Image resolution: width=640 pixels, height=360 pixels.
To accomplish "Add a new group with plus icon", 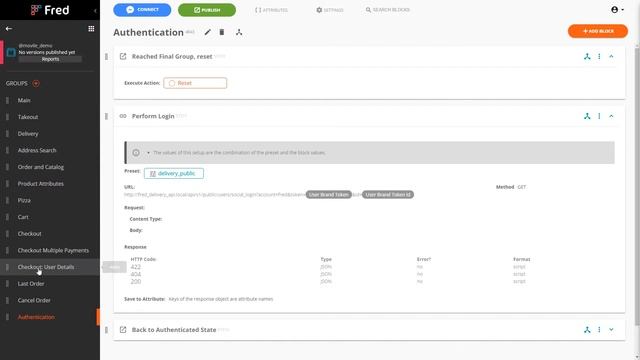I will coord(36,83).
